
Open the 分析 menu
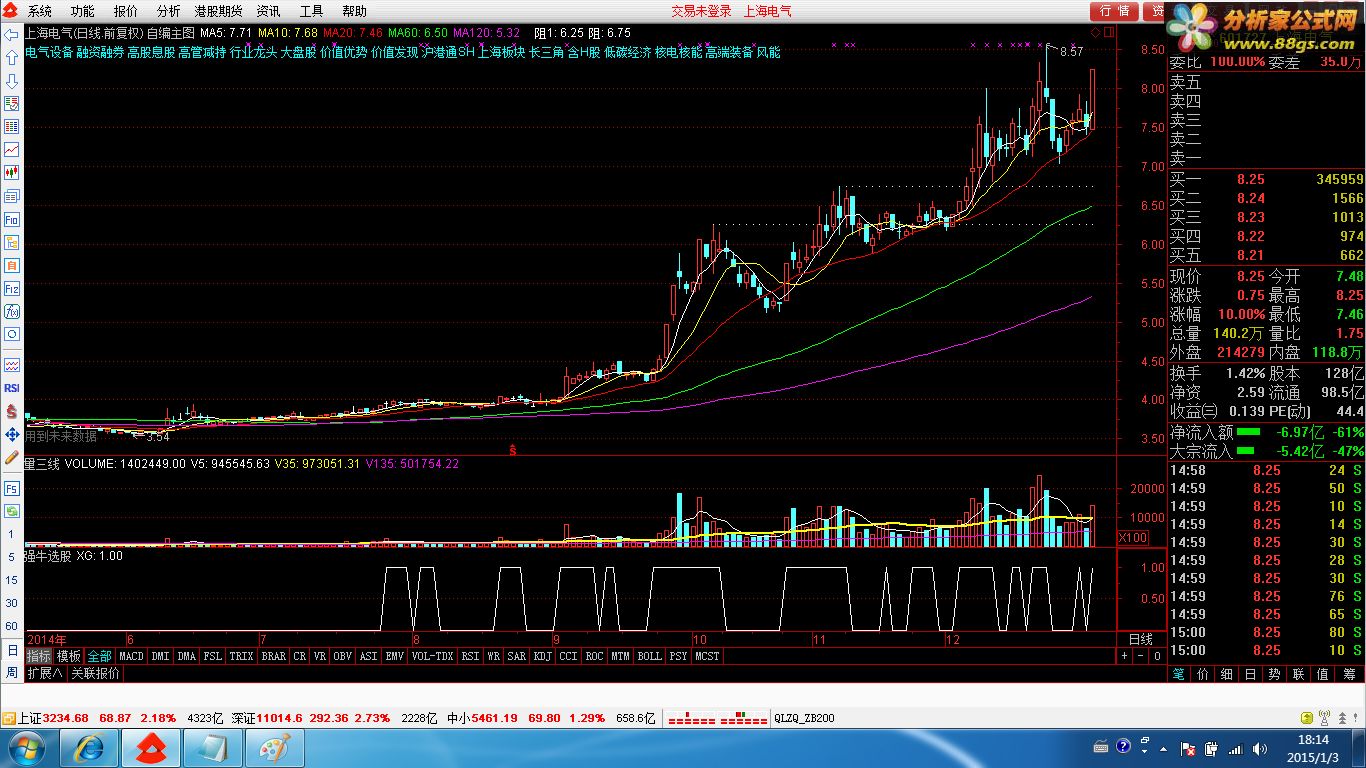pyautogui.click(x=169, y=11)
